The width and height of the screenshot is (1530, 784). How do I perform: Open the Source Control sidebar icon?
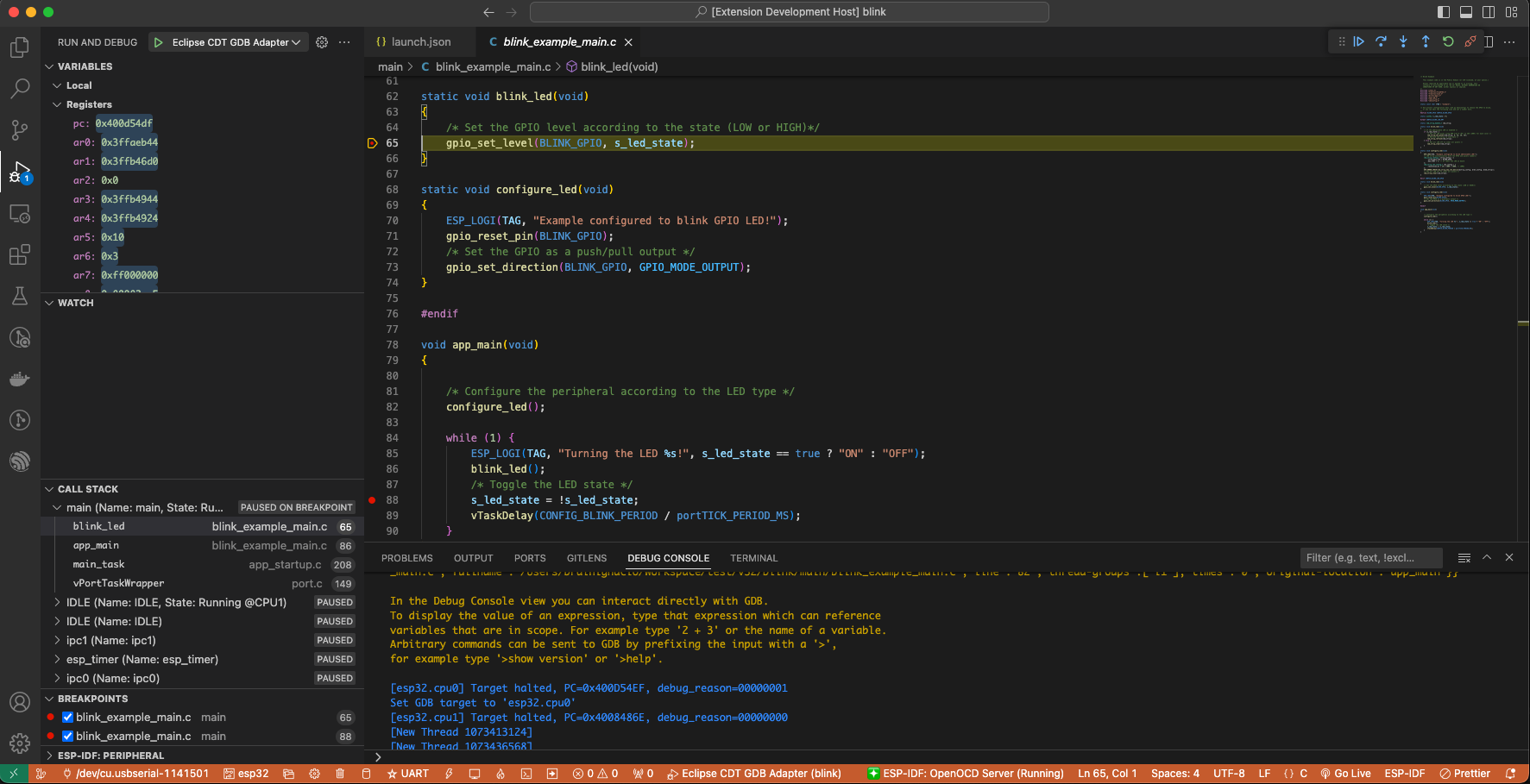[x=19, y=130]
